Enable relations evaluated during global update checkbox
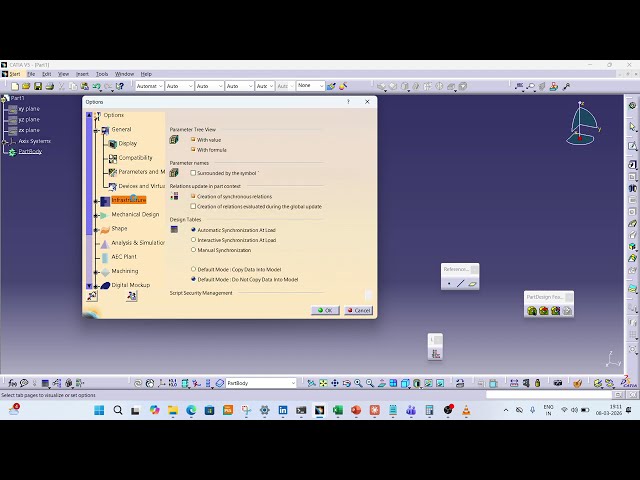 tap(193, 207)
